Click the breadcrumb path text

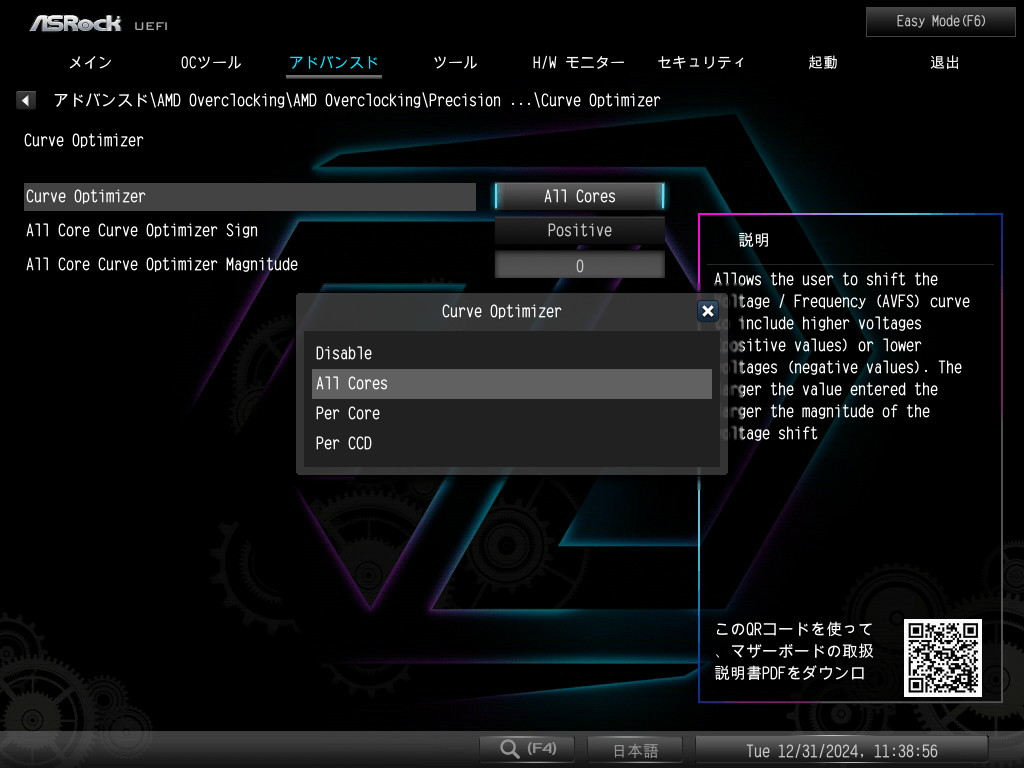pyautogui.click(x=357, y=100)
